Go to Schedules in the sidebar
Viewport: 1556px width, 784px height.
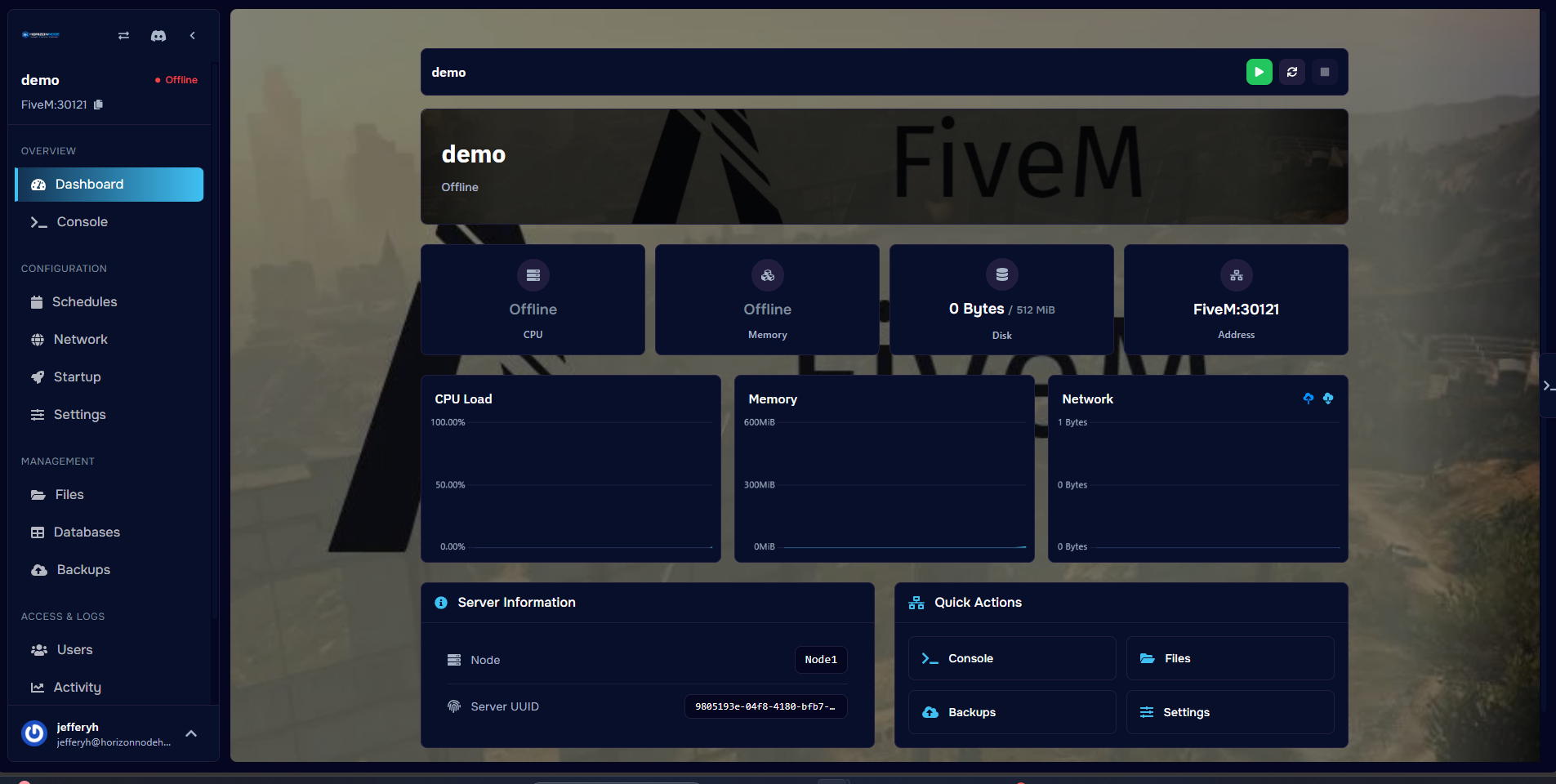[x=109, y=302]
